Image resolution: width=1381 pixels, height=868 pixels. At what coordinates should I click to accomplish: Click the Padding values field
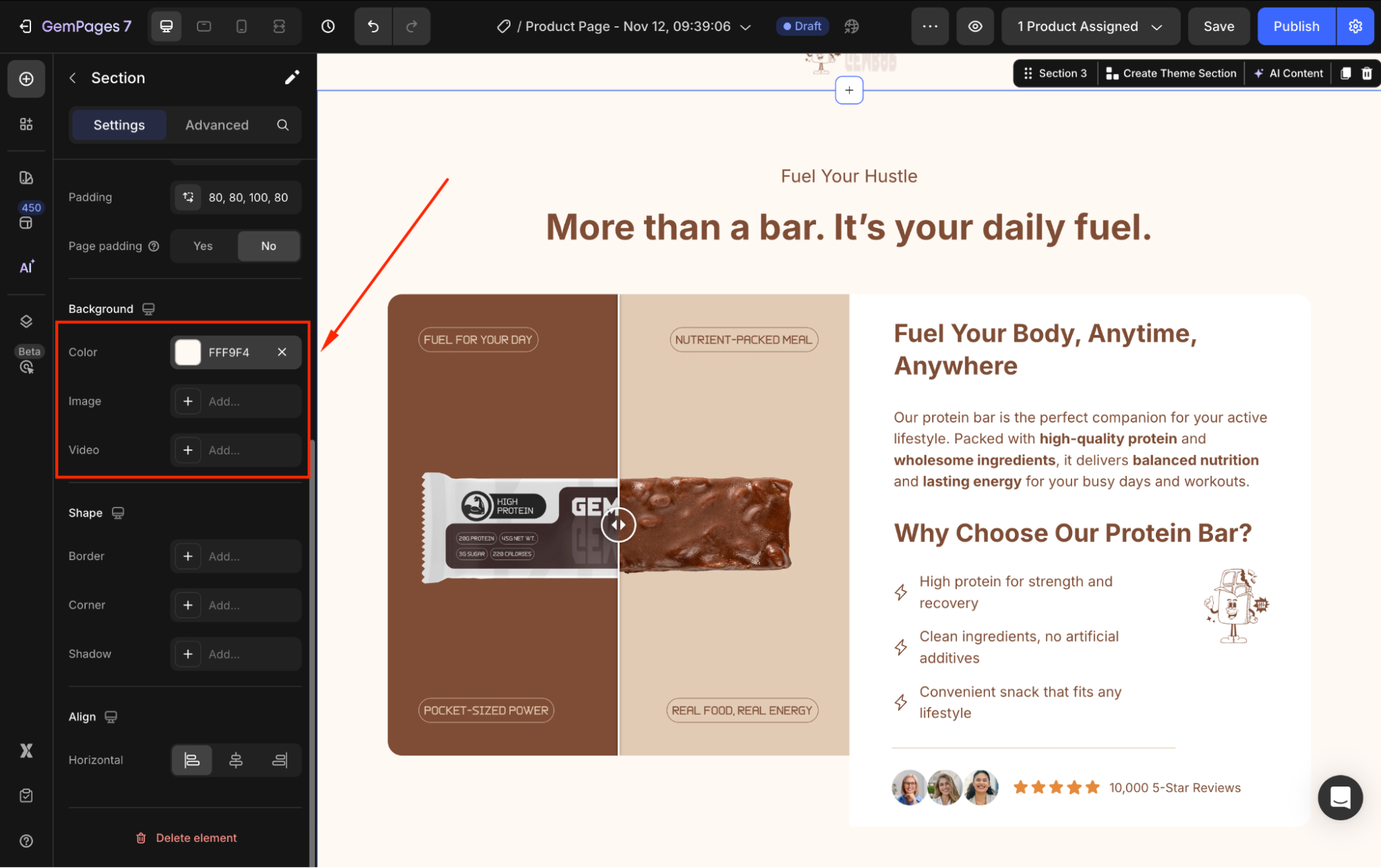[248, 197]
